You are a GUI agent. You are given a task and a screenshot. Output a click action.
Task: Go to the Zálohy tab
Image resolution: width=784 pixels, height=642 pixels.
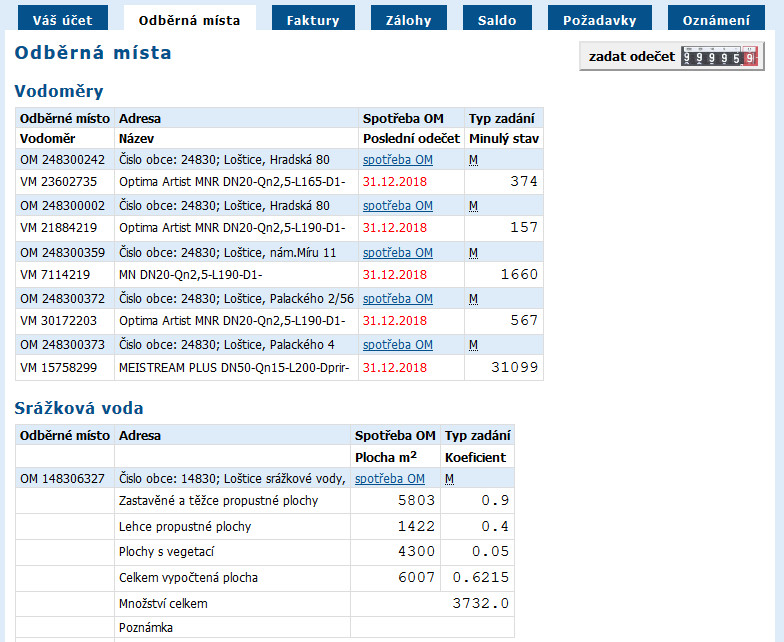(x=408, y=19)
